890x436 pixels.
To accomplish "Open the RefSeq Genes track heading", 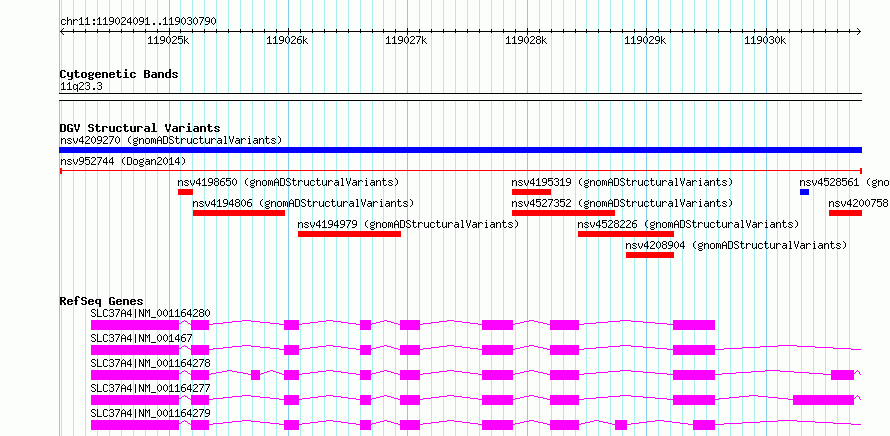I will (x=102, y=301).
